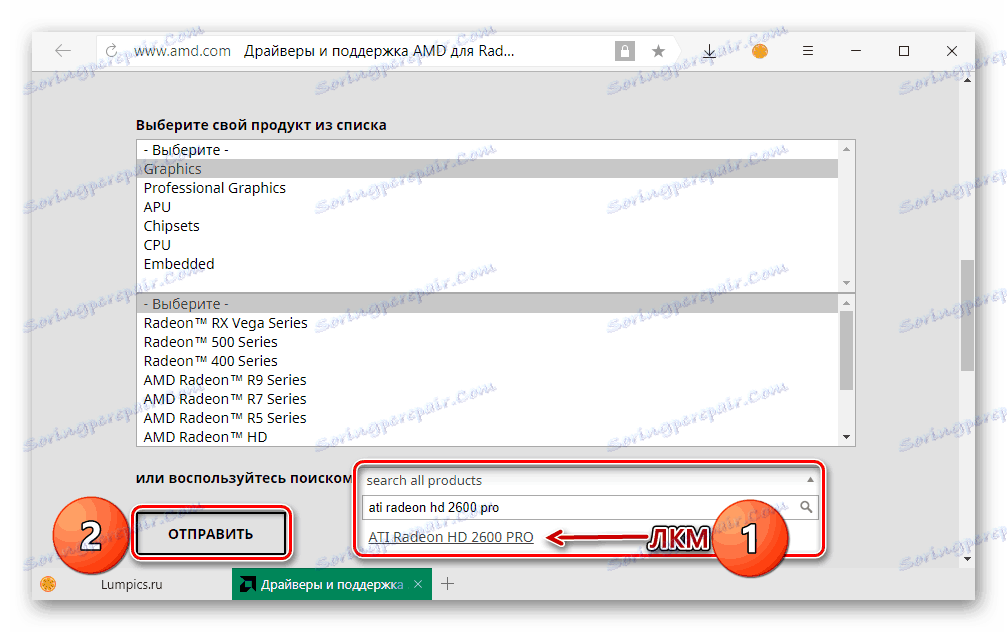Click the magnifier icon in the product search
The image size is (1007, 632).
click(808, 507)
